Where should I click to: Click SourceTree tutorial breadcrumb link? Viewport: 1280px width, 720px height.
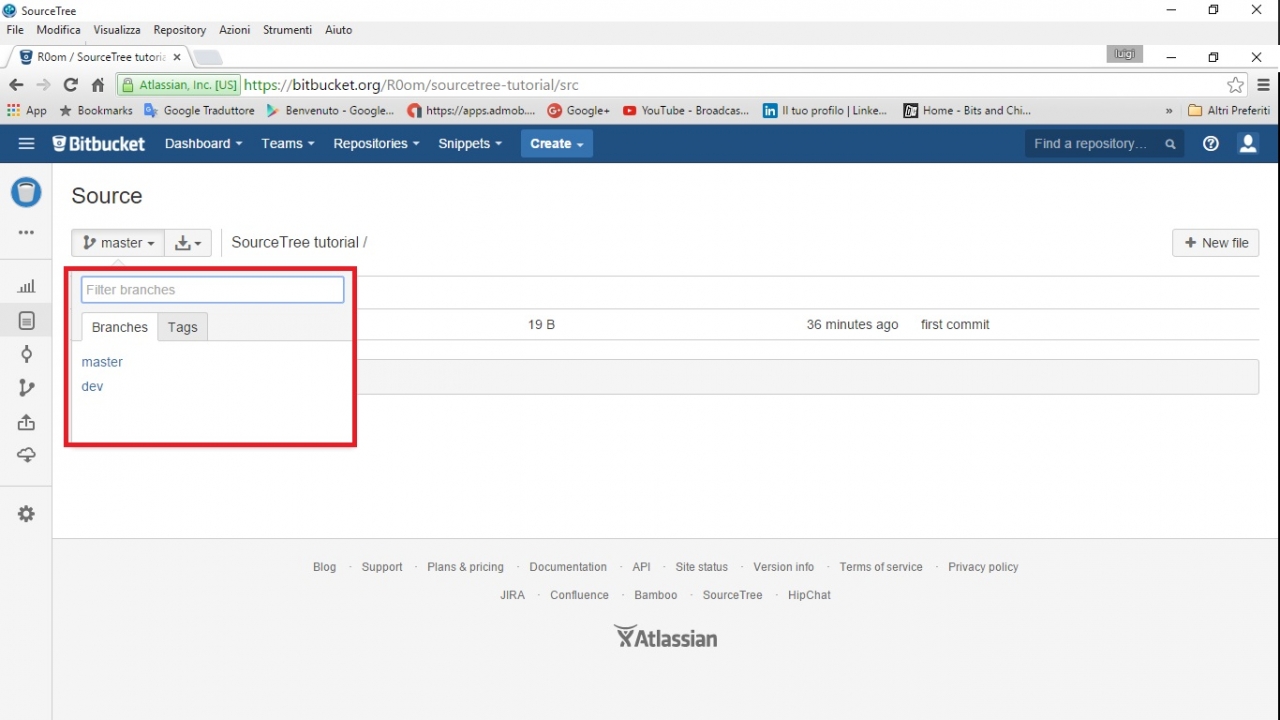coord(295,242)
